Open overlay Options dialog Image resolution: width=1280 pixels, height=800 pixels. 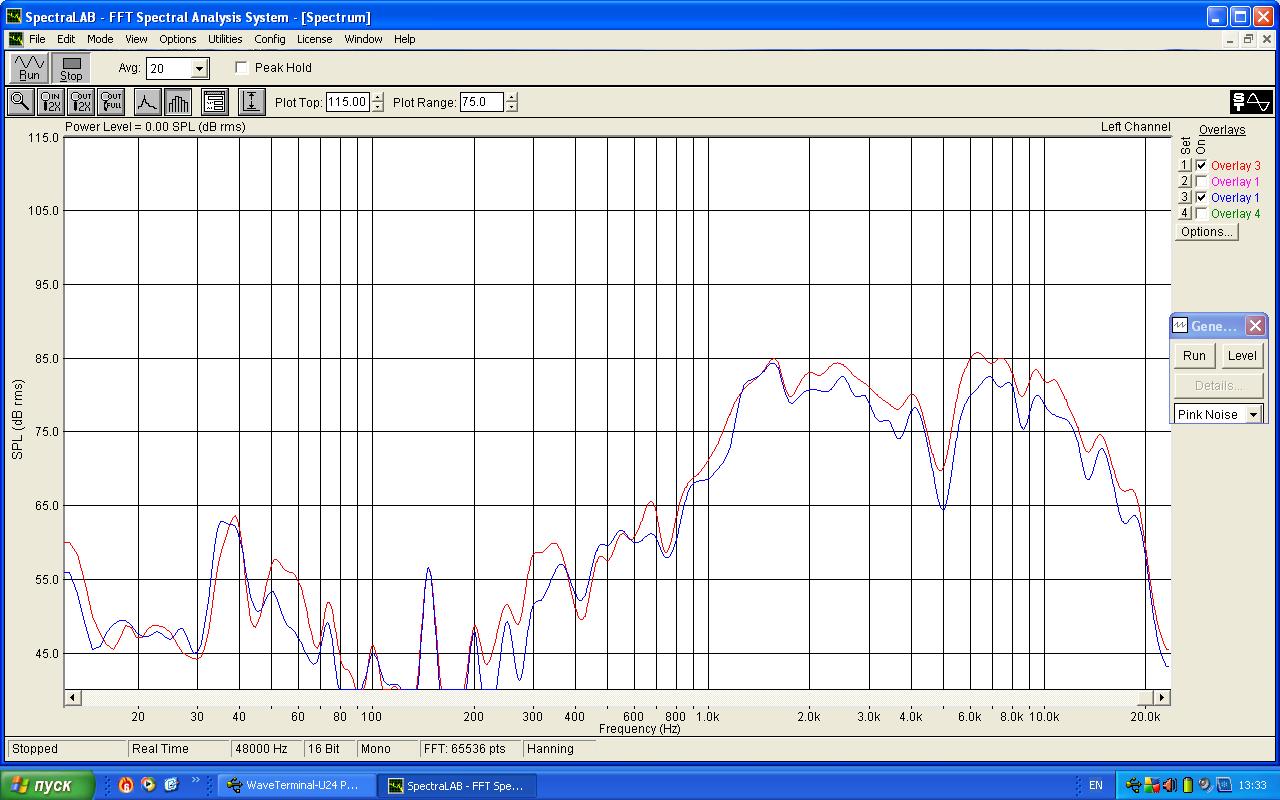(x=1206, y=232)
